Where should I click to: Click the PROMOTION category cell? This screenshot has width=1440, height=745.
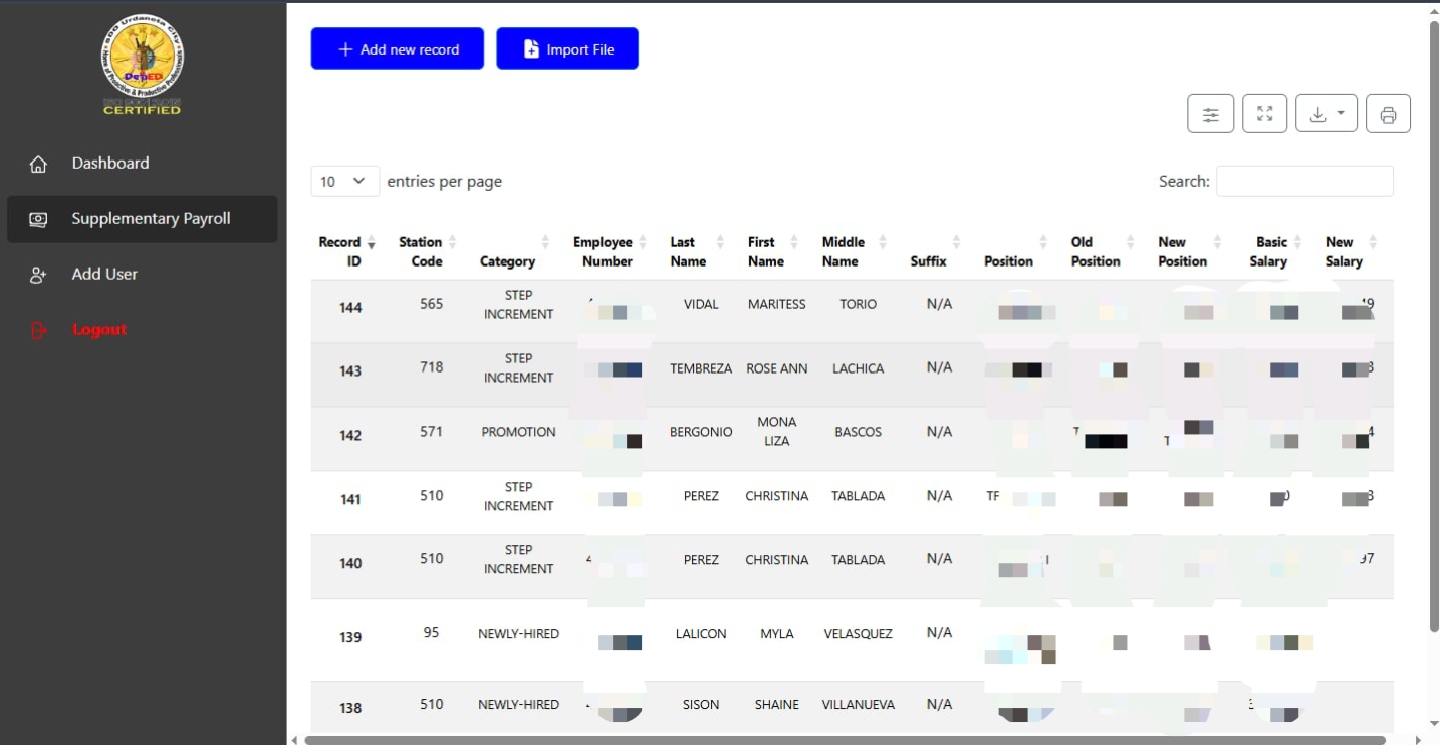[x=518, y=432]
